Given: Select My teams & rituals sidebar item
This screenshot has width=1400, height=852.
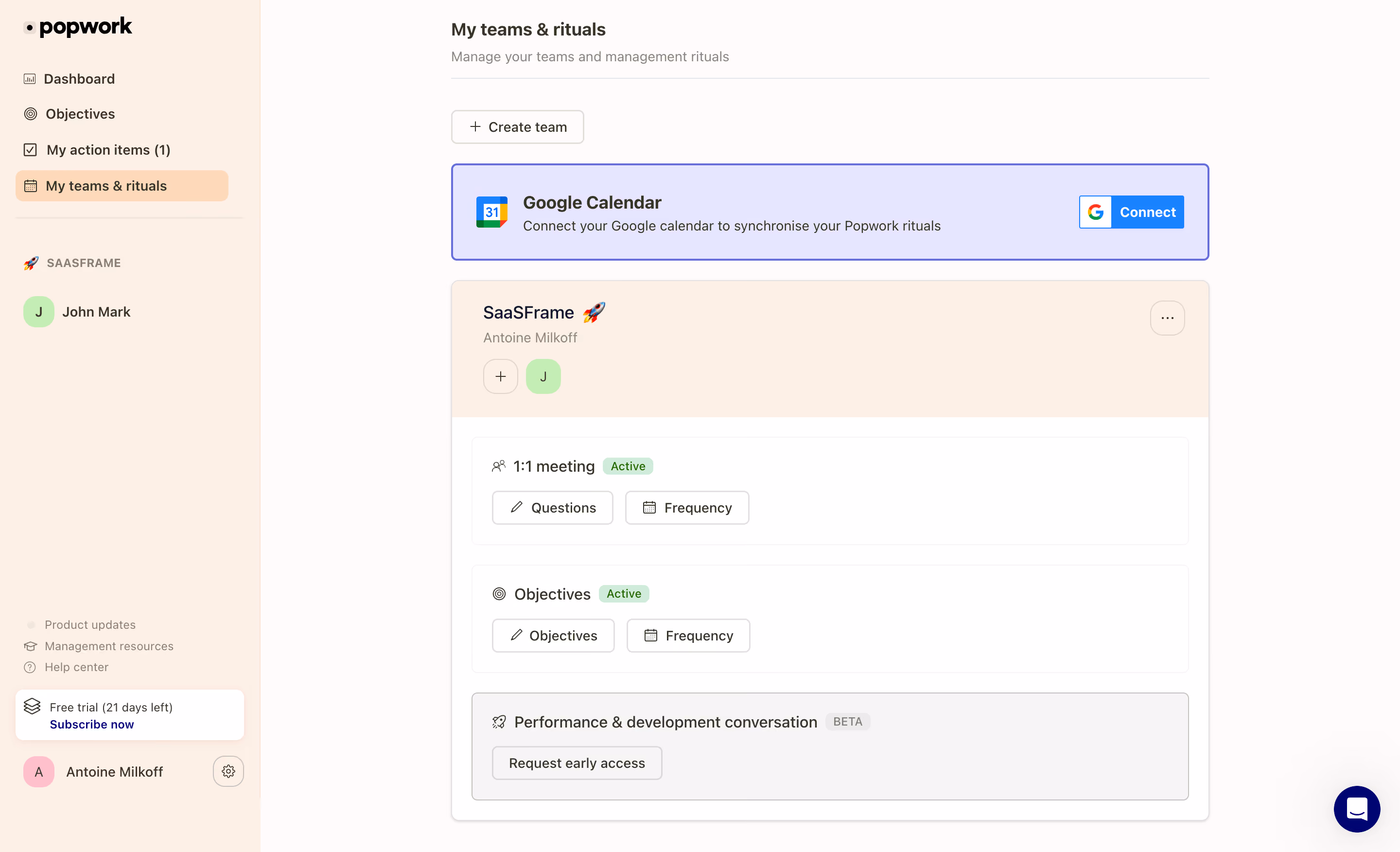Looking at the screenshot, I should 122,186.
